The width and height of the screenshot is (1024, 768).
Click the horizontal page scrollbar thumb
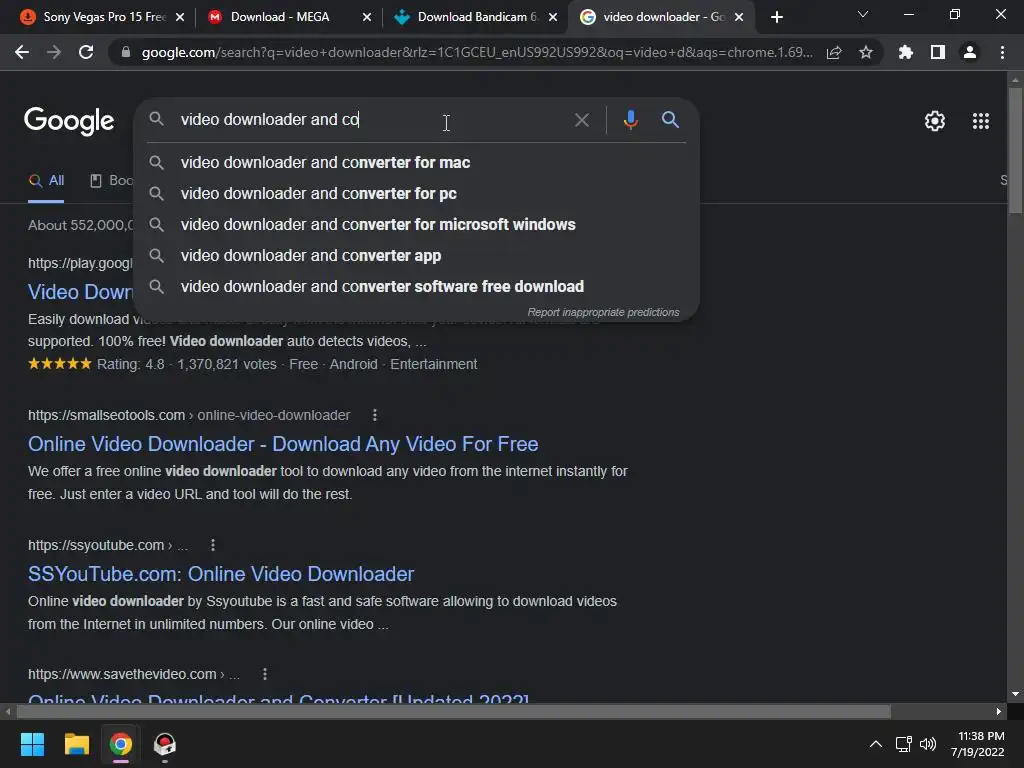point(453,711)
